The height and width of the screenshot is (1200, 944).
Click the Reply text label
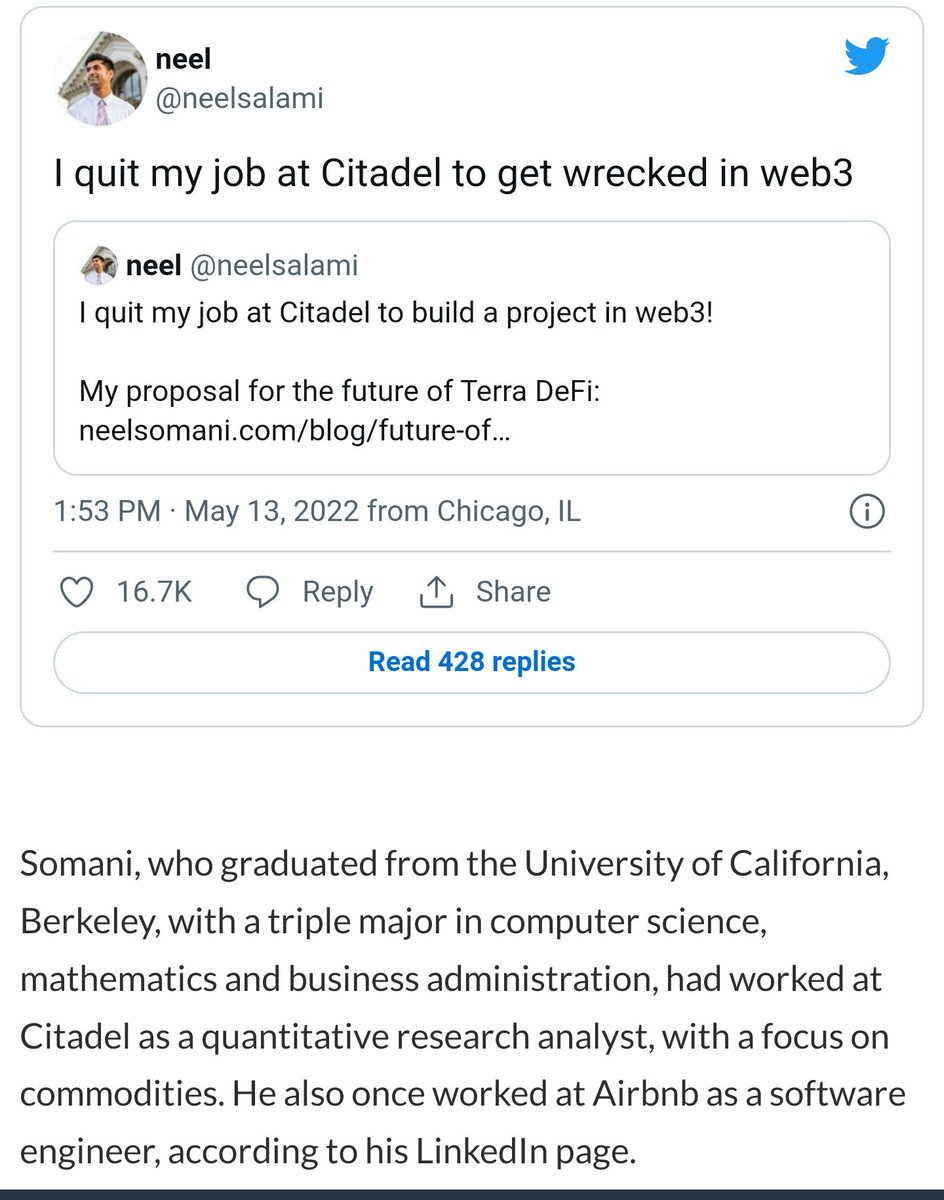[338, 592]
